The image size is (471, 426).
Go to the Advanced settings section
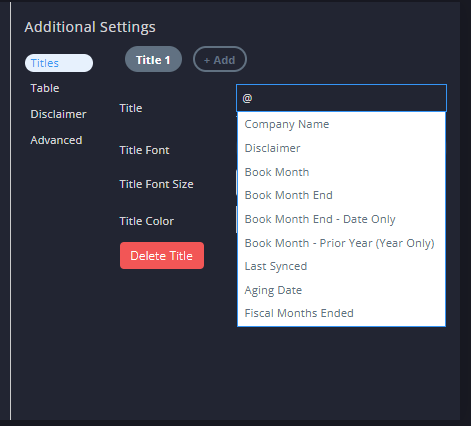[x=56, y=140]
